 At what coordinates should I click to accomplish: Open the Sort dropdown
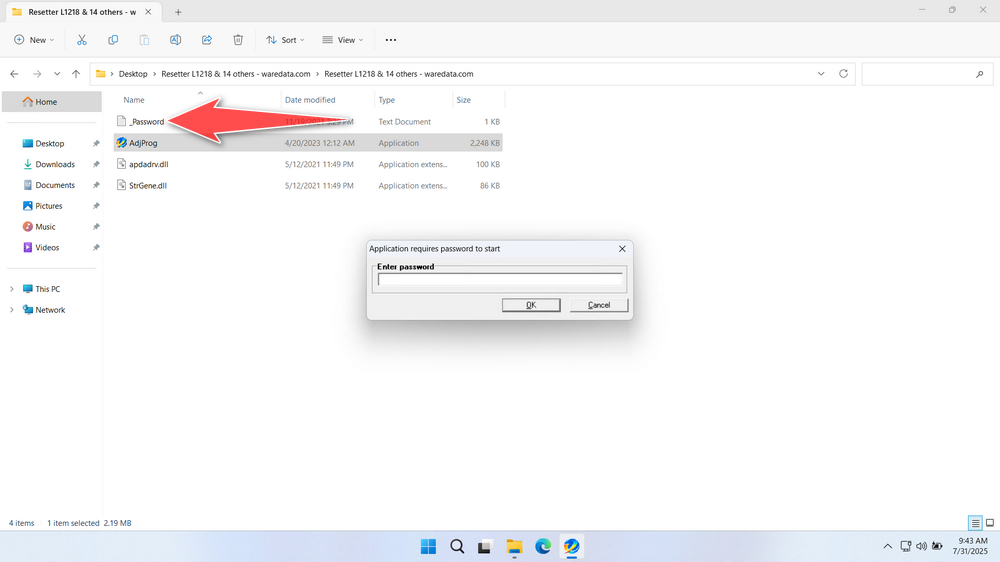[285, 40]
